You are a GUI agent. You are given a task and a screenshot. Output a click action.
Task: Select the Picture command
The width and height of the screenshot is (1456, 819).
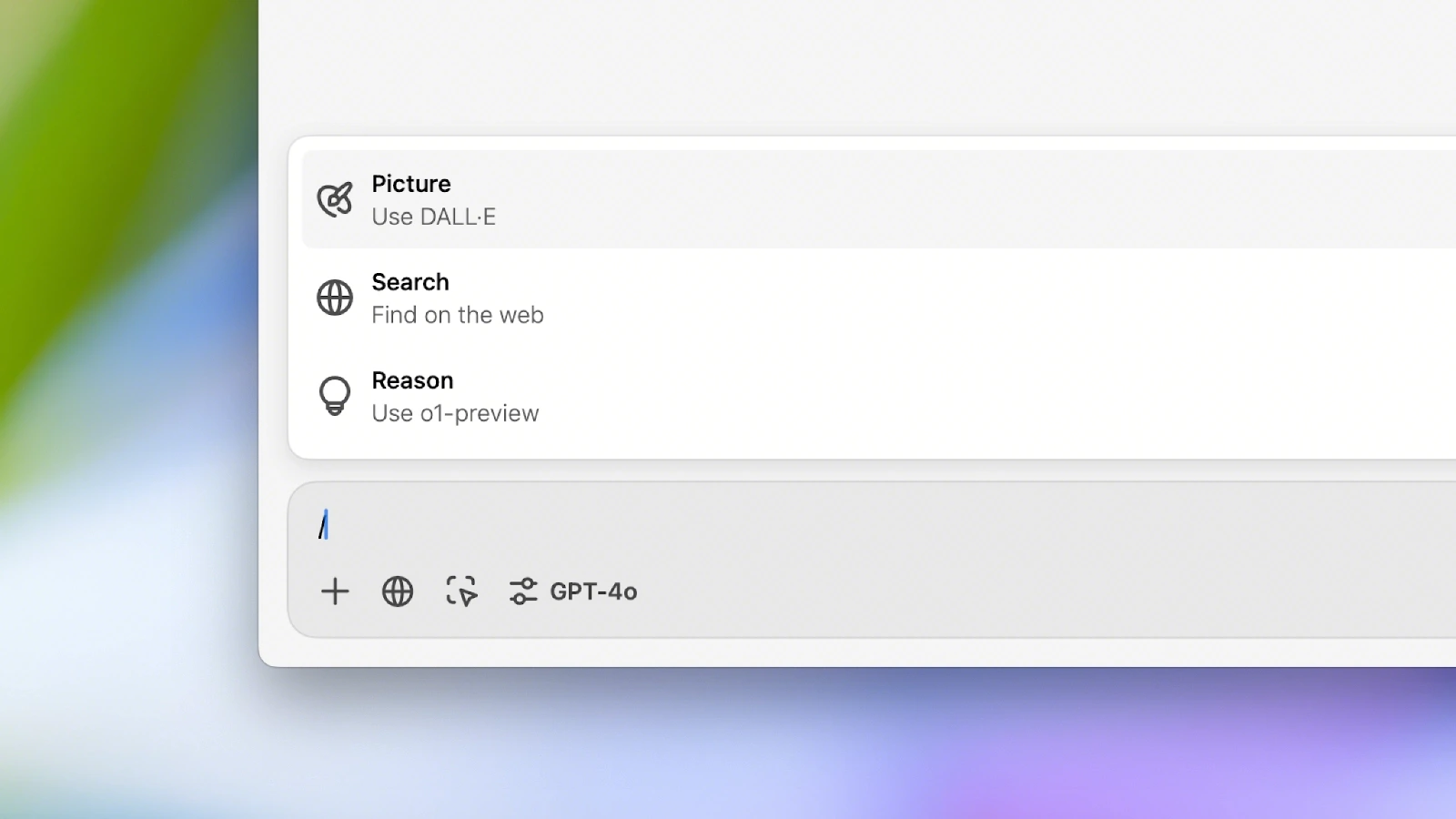[411, 184]
